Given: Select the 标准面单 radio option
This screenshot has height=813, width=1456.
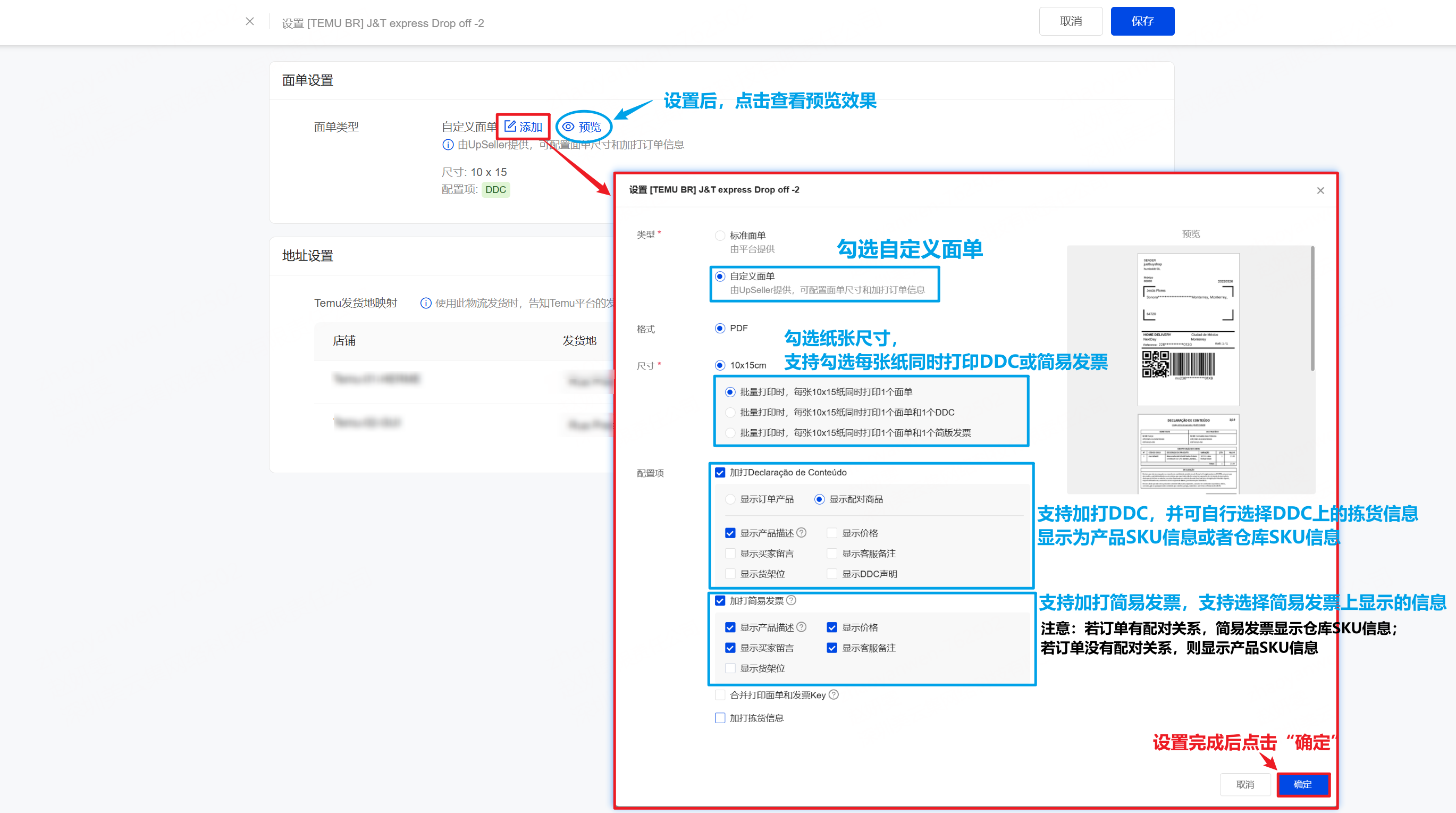Looking at the screenshot, I should [x=720, y=236].
